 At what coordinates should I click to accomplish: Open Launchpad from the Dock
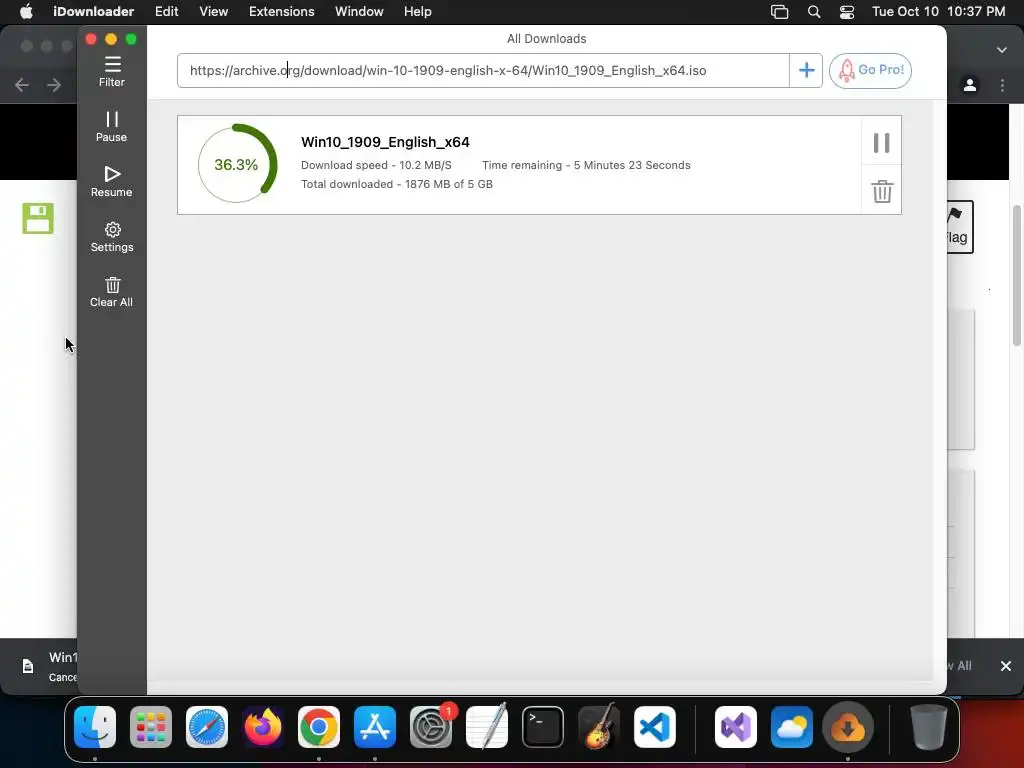151,727
